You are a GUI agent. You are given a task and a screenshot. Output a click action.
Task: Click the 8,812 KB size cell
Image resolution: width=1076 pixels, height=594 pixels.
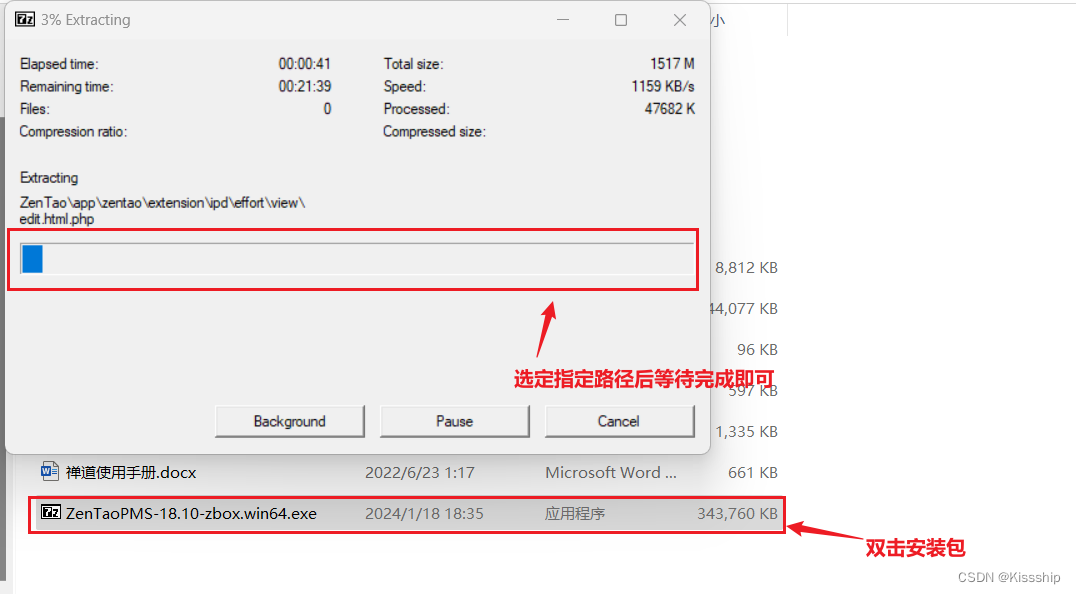[x=747, y=268]
